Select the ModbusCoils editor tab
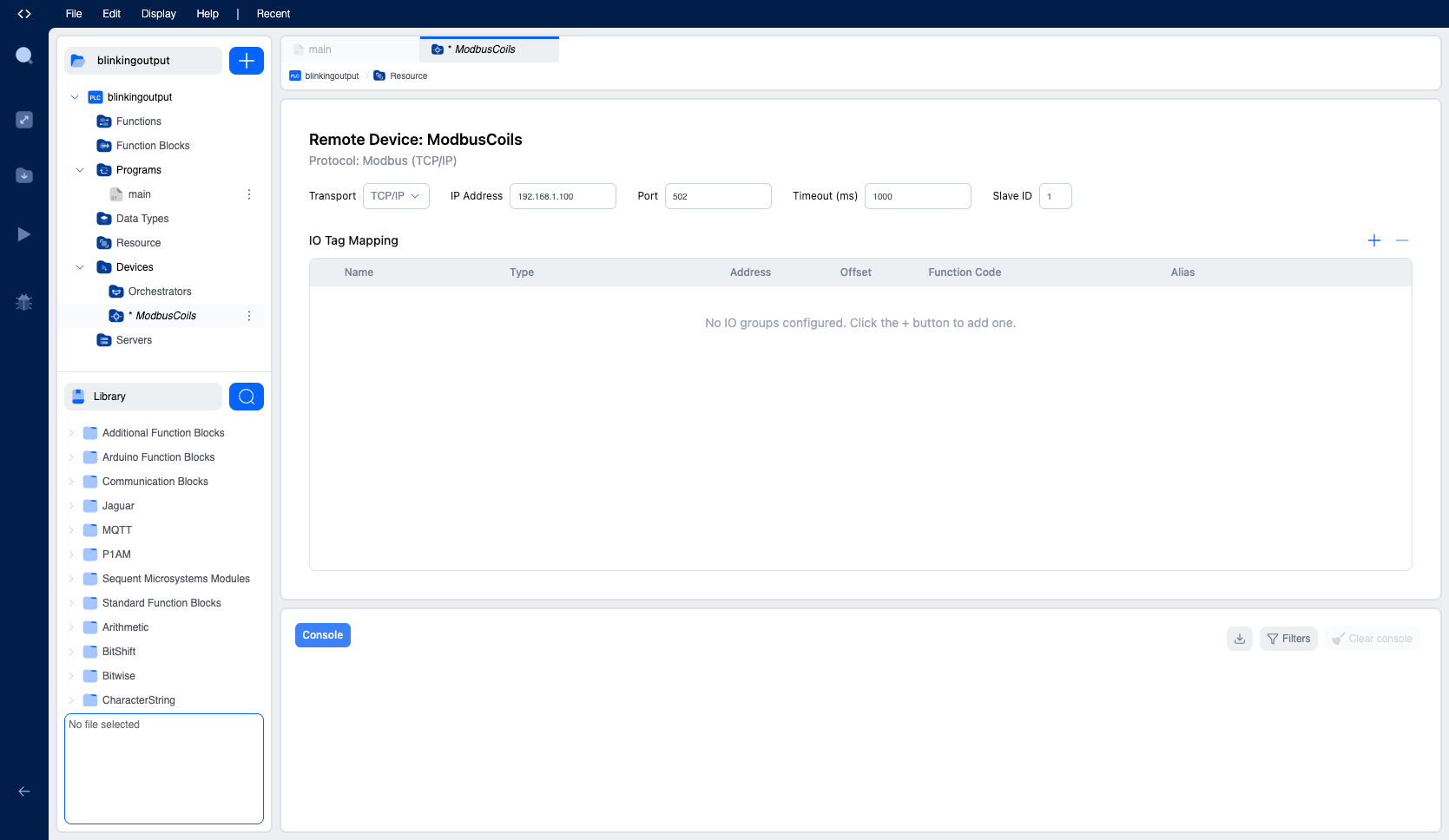 [490, 49]
